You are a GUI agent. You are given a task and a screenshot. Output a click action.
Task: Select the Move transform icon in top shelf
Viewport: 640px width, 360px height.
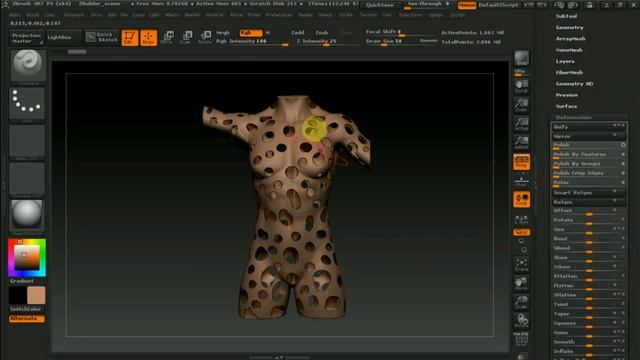[167, 38]
